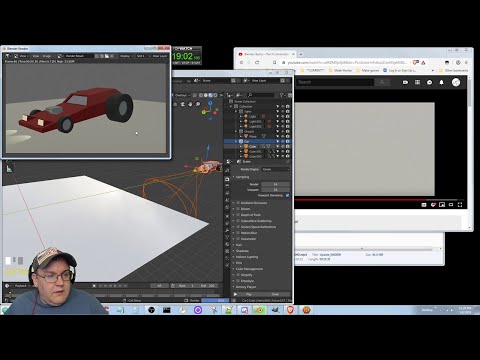This screenshot has width=480, height=360.
Task: Switch viewport to solid shading mode
Action: (x=206, y=95)
